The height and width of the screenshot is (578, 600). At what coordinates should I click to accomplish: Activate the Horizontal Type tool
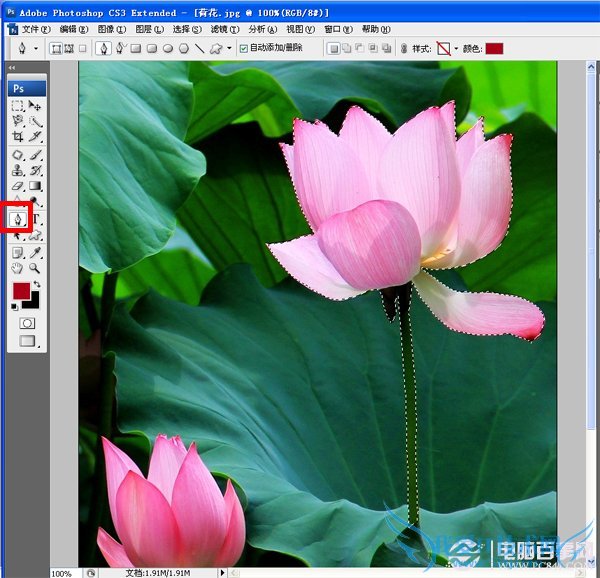[x=36, y=218]
